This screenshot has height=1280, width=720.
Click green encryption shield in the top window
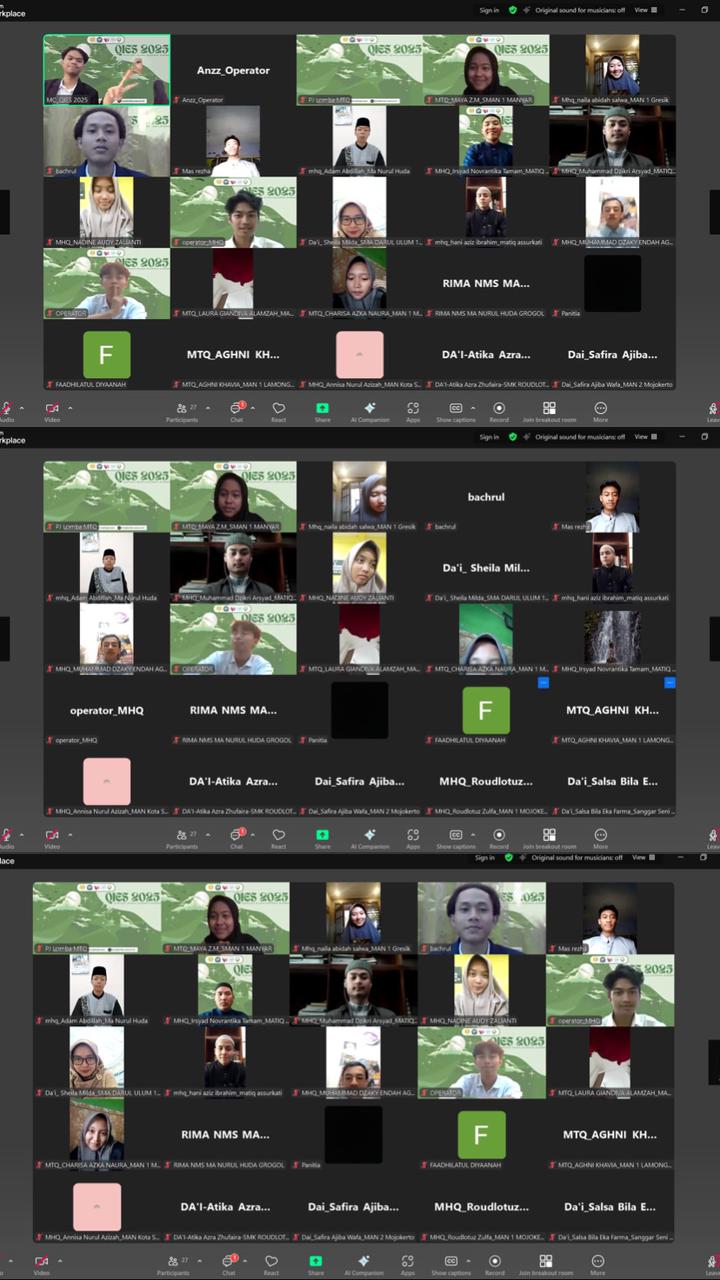pos(513,10)
